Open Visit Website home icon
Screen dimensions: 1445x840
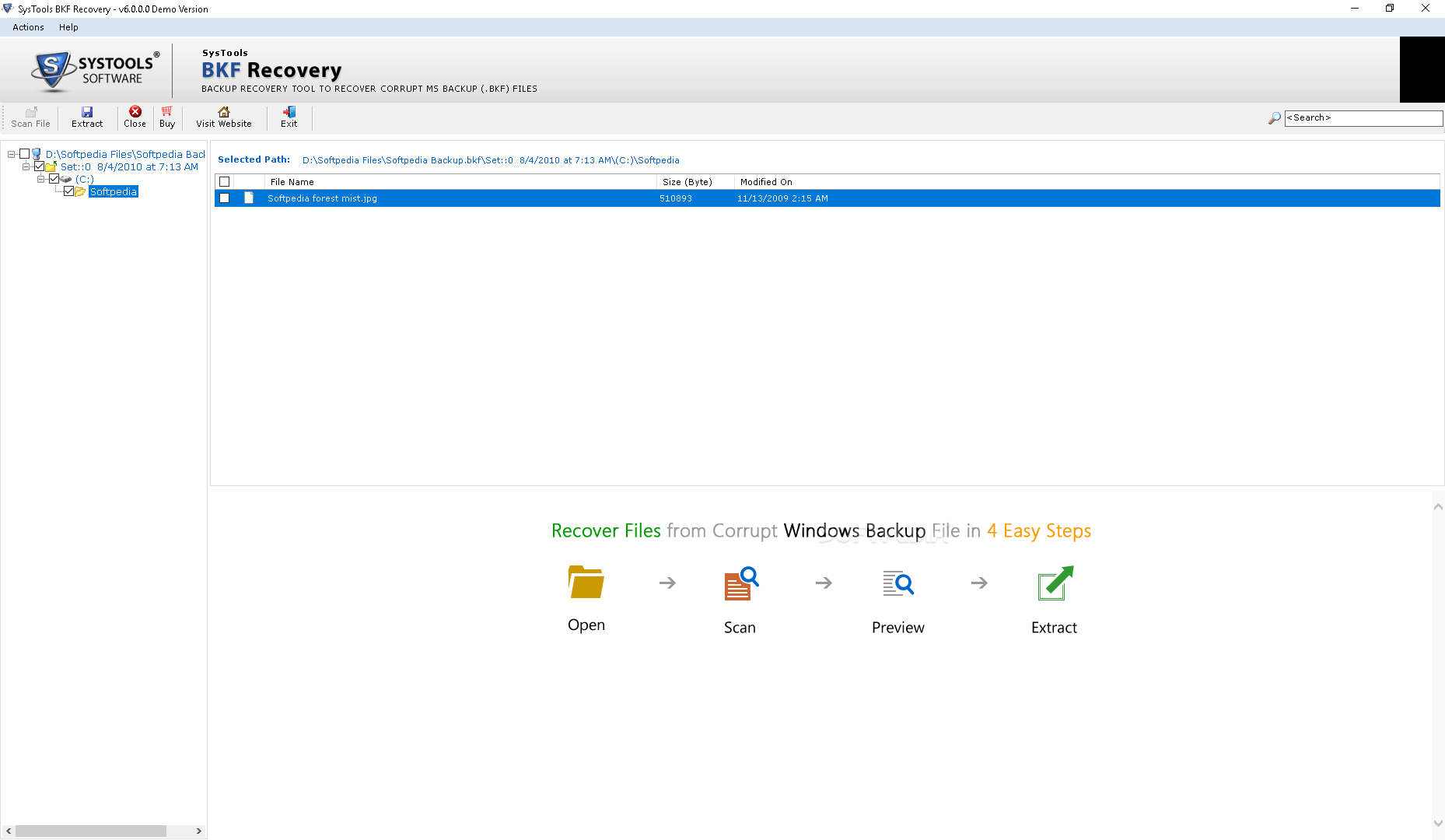pos(224,113)
